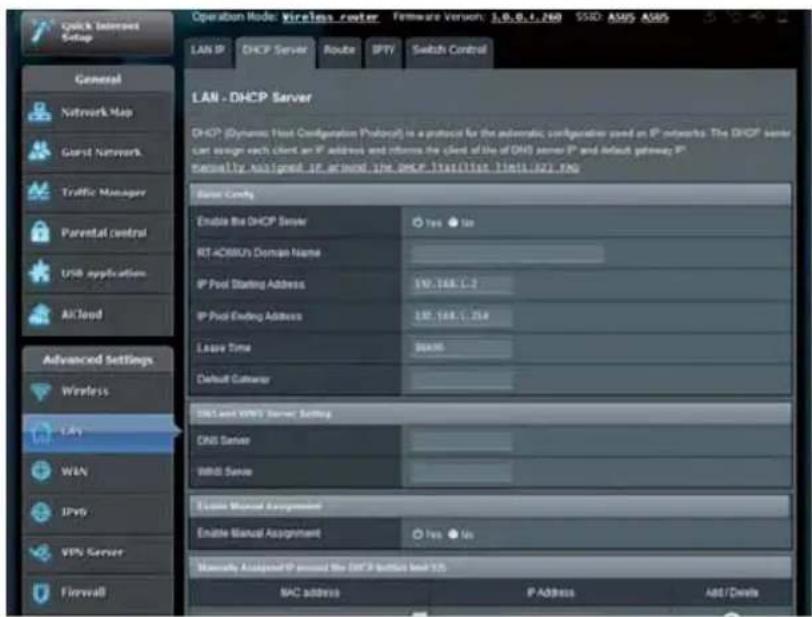This screenshot has width=812, height=617.
Task: Open Parental control in the sidebar
Action: pos(98,232)
